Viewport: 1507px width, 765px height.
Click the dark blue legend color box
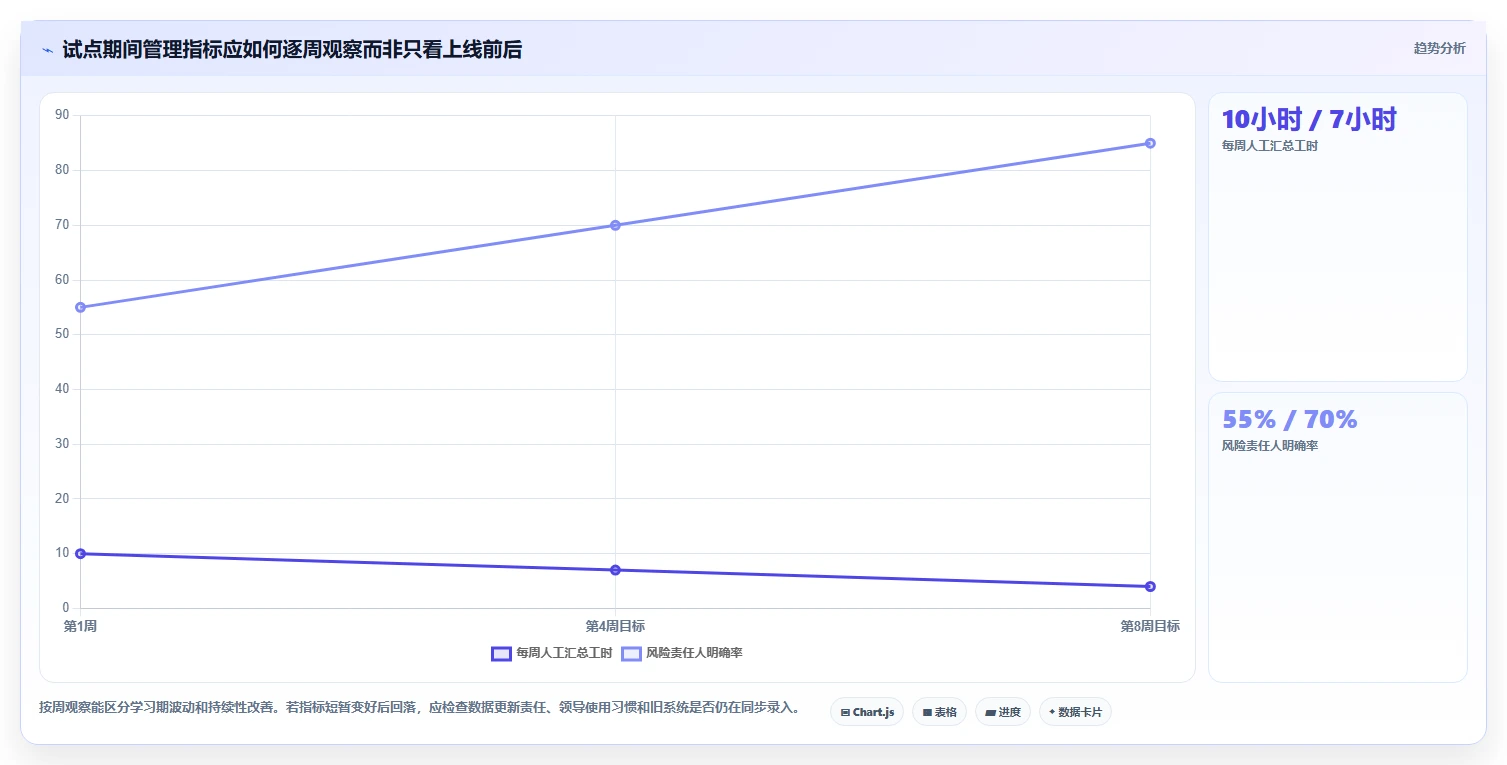[x=501, y=654]
